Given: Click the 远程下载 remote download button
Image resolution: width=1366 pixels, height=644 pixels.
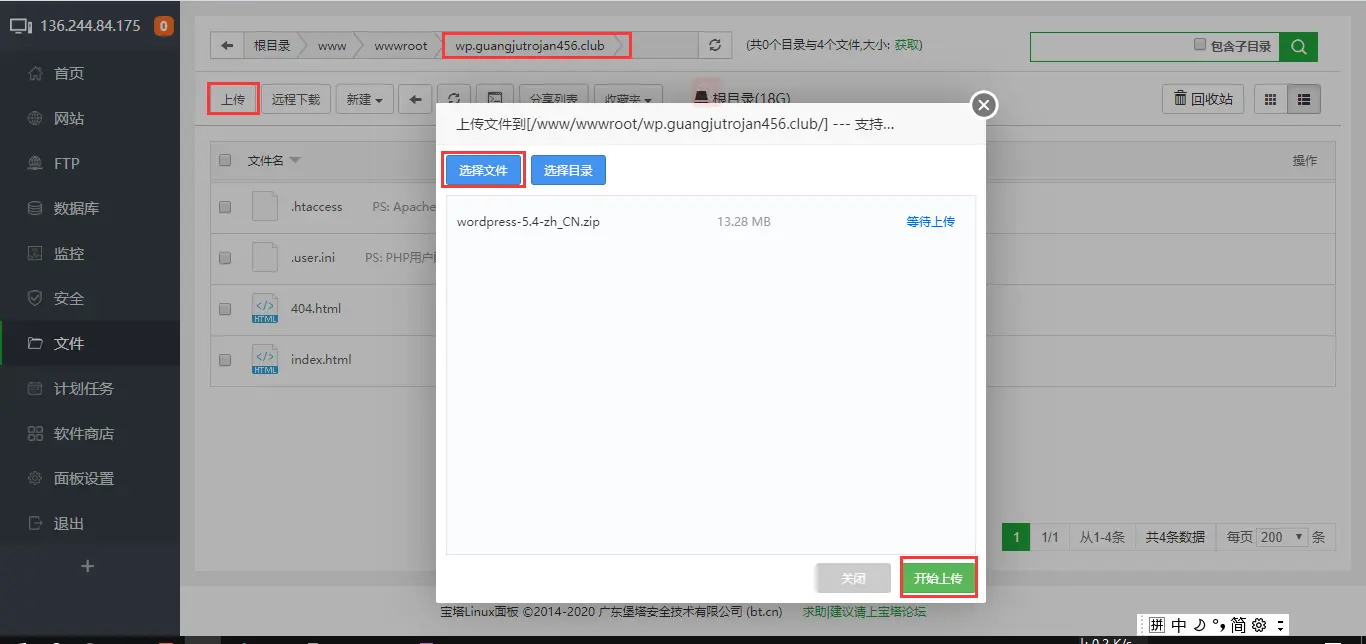Looking at the screenshot, I should [x=296, y=99].
